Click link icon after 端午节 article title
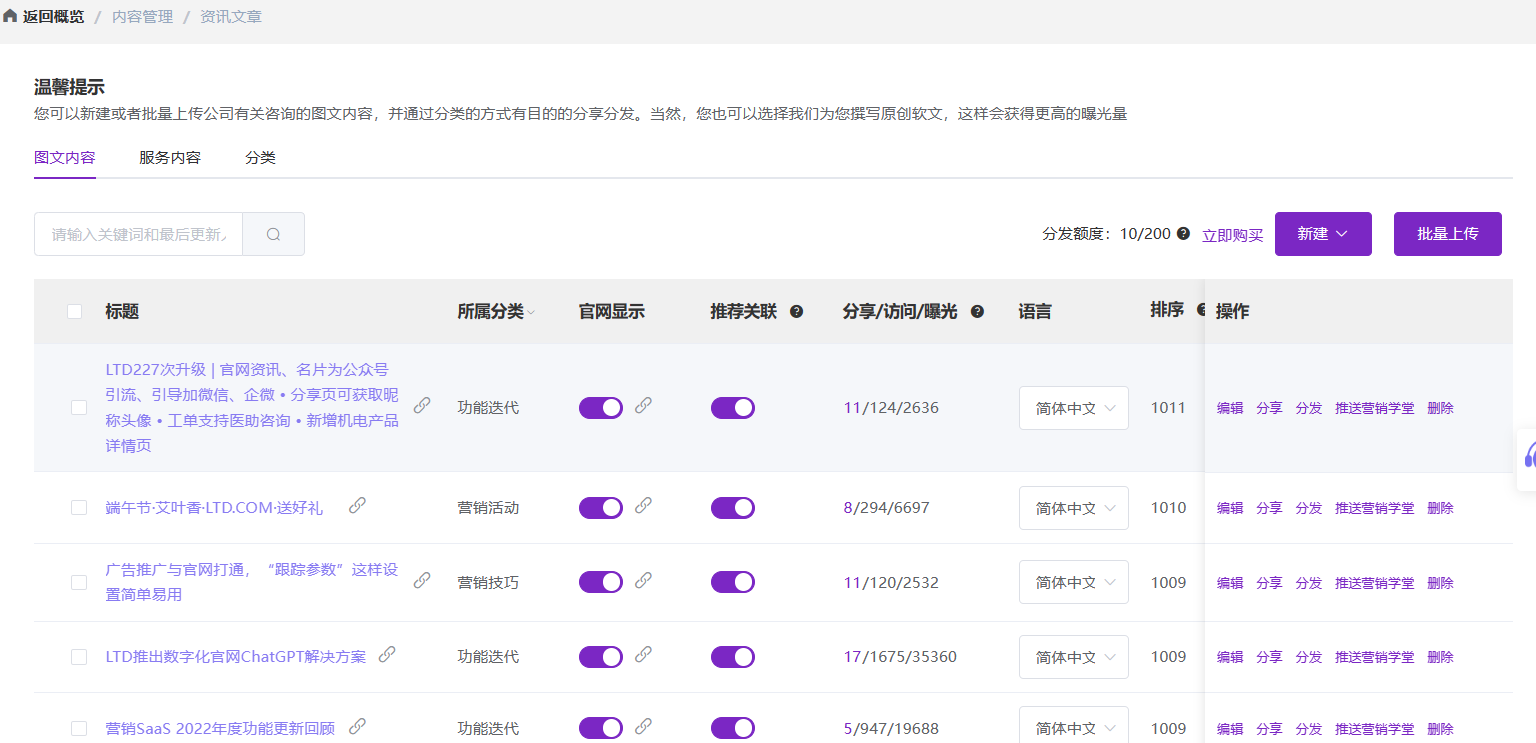 [357, 506]
